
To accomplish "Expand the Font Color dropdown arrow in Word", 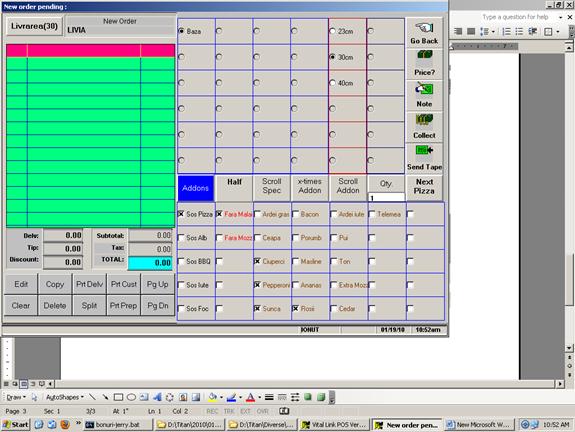I will coord(259,397).
